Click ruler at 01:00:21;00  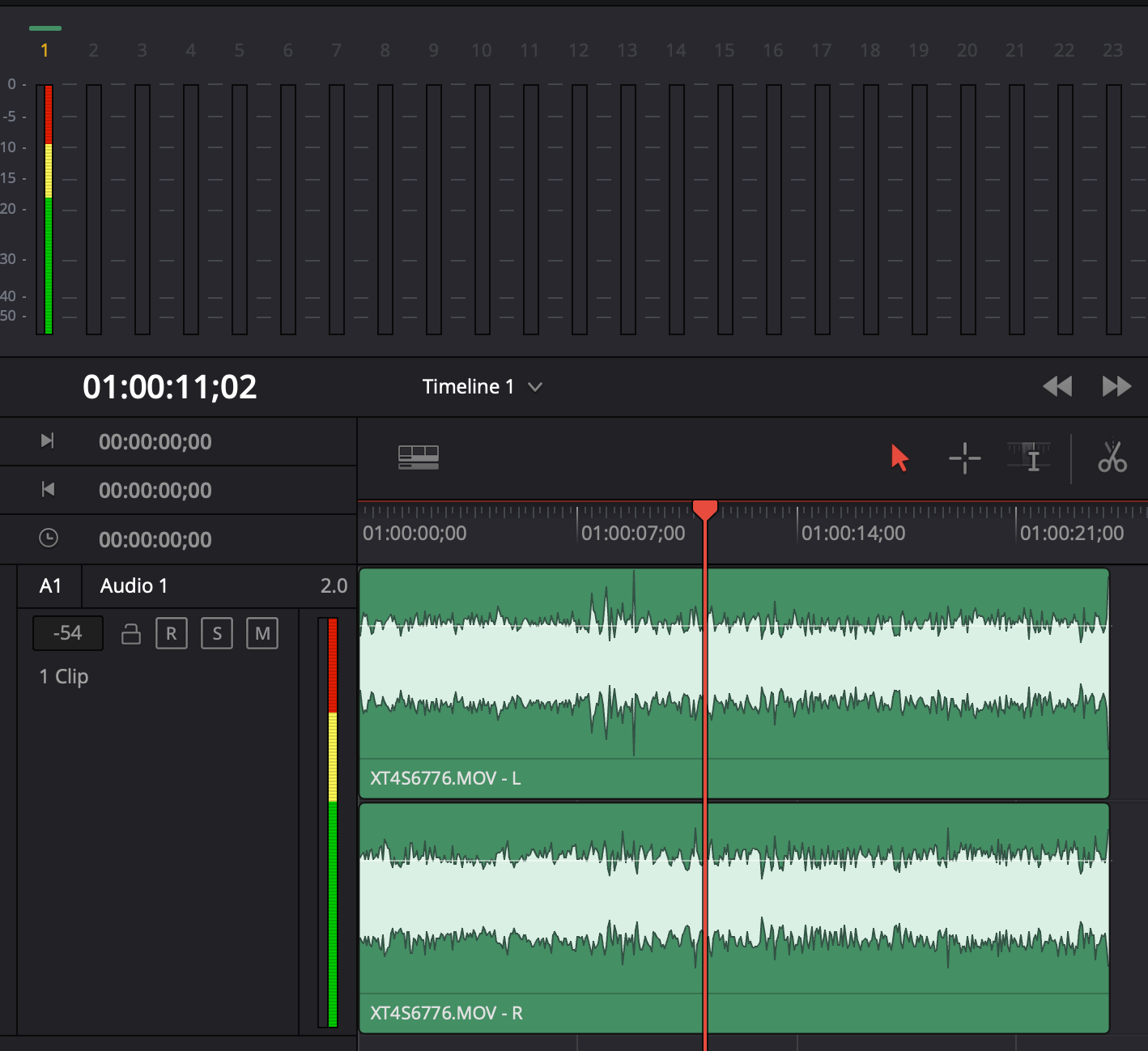(1072, 533)
